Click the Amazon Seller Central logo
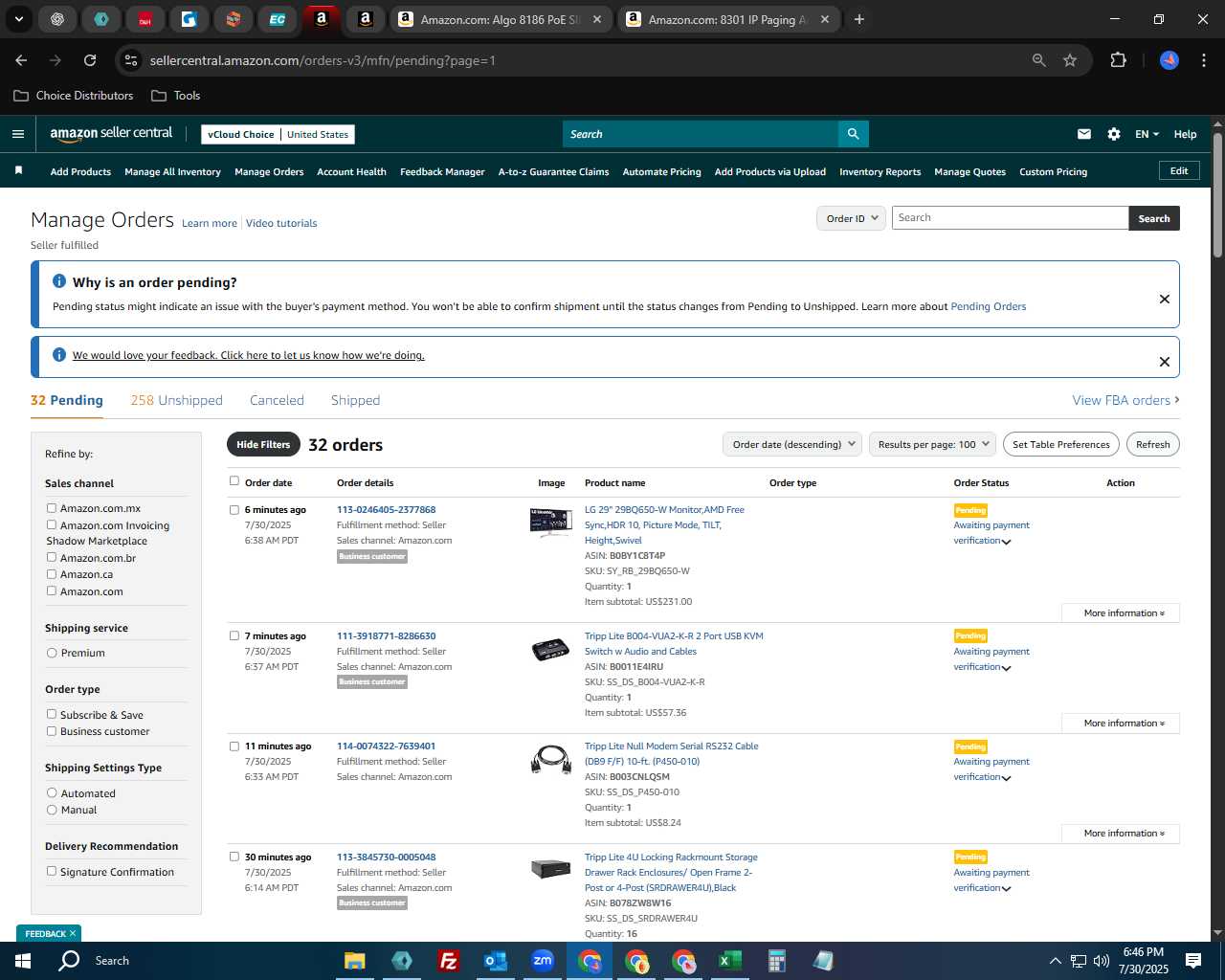1225x980 pixels. click(111, 134)
